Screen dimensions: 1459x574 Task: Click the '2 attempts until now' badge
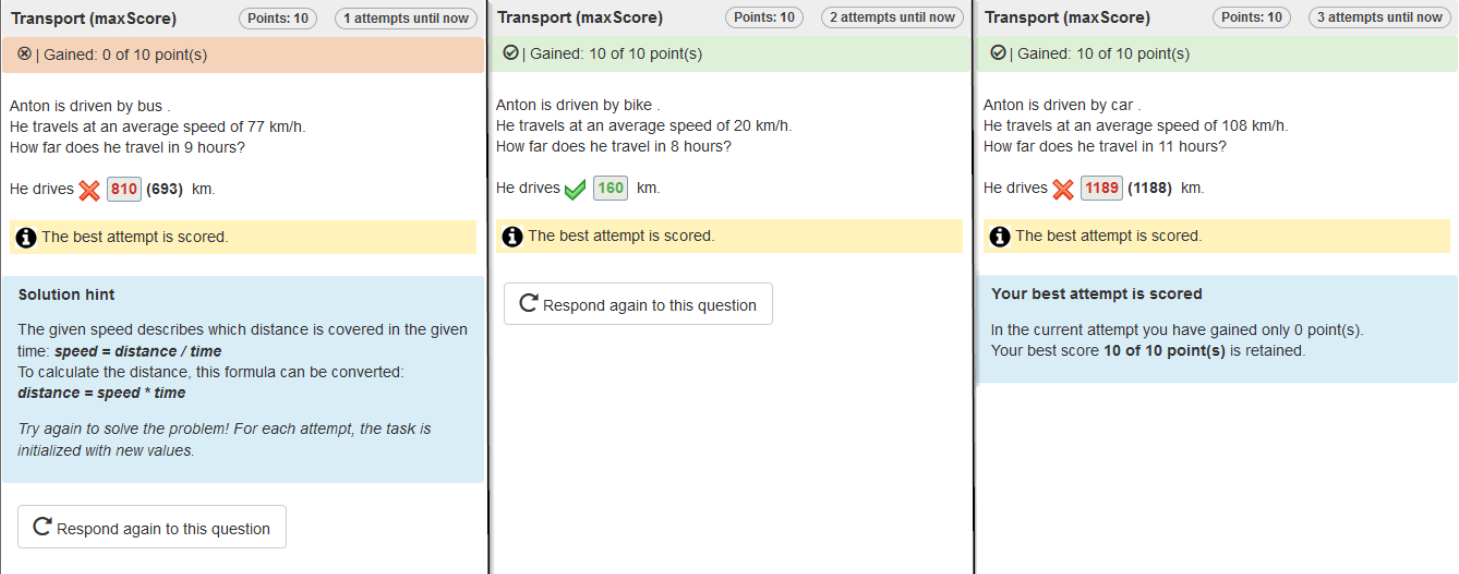(891, 17)
